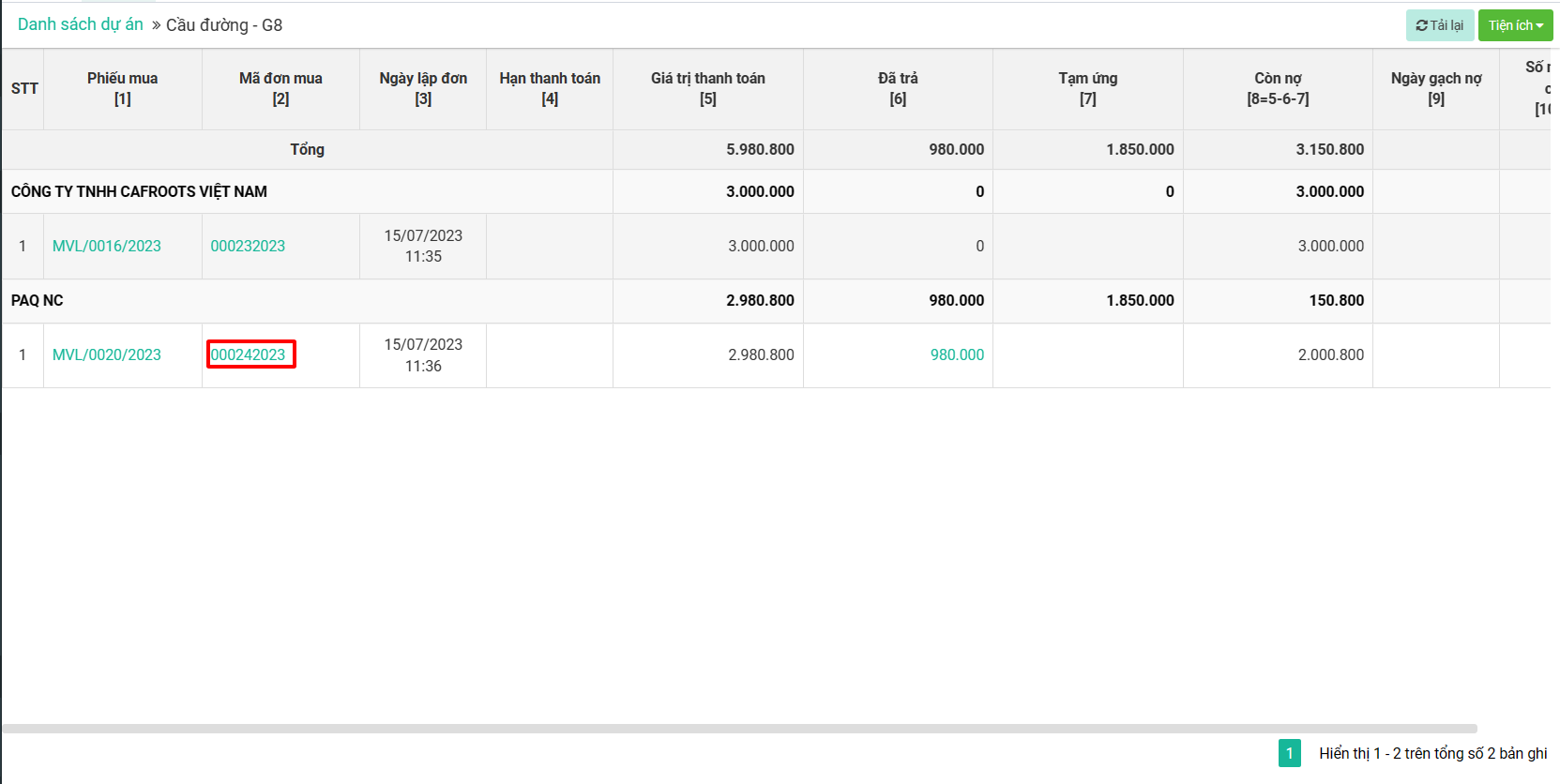Viewport: 1560px width, 784px height.
Task: Click the Hạn thanh toán [4] column header
Action: pos(550,89)
